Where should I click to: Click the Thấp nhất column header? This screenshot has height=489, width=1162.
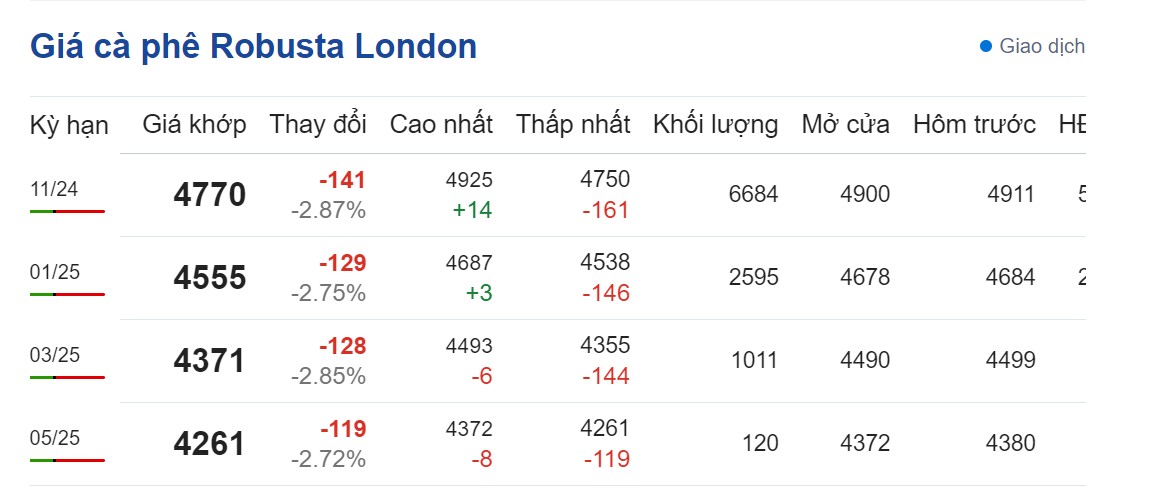click(x=573, y=125)
